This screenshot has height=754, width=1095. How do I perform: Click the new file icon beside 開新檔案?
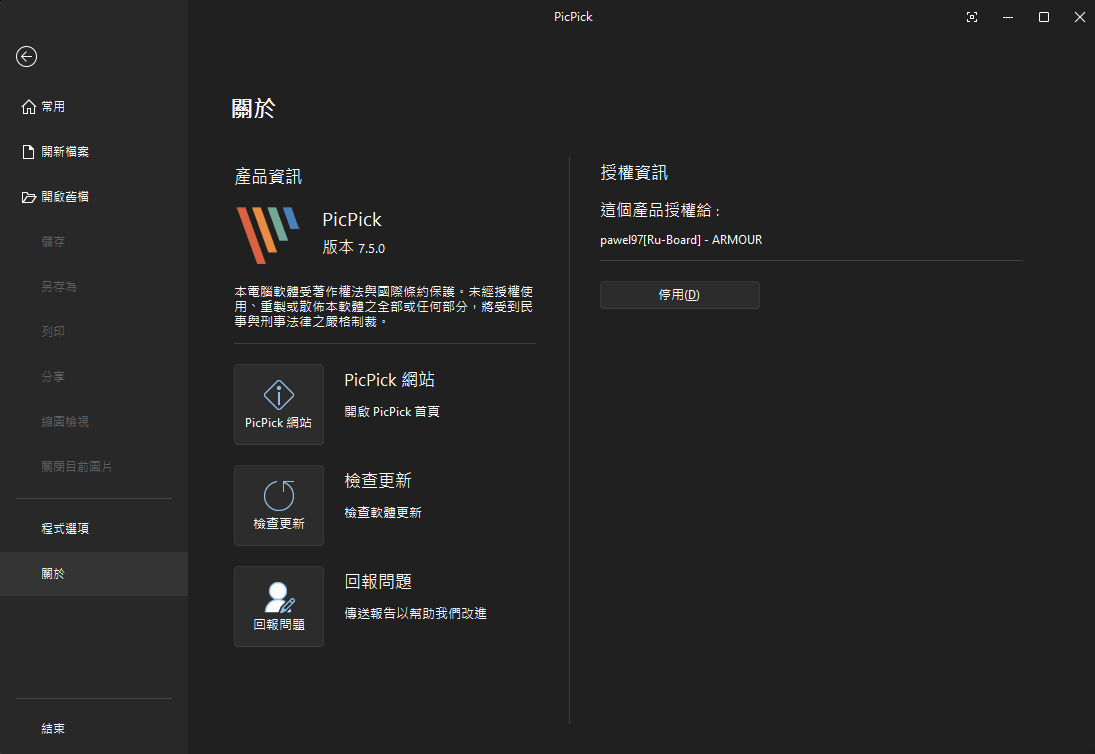point(29,151)
